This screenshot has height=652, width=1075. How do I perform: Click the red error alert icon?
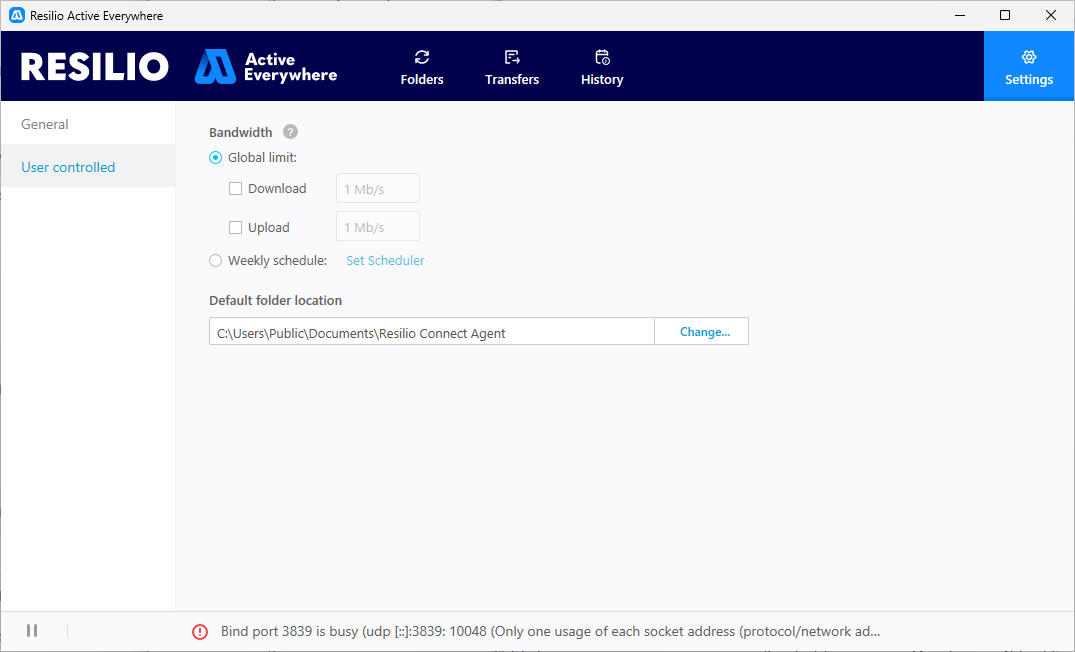click(x=200, y=631)
